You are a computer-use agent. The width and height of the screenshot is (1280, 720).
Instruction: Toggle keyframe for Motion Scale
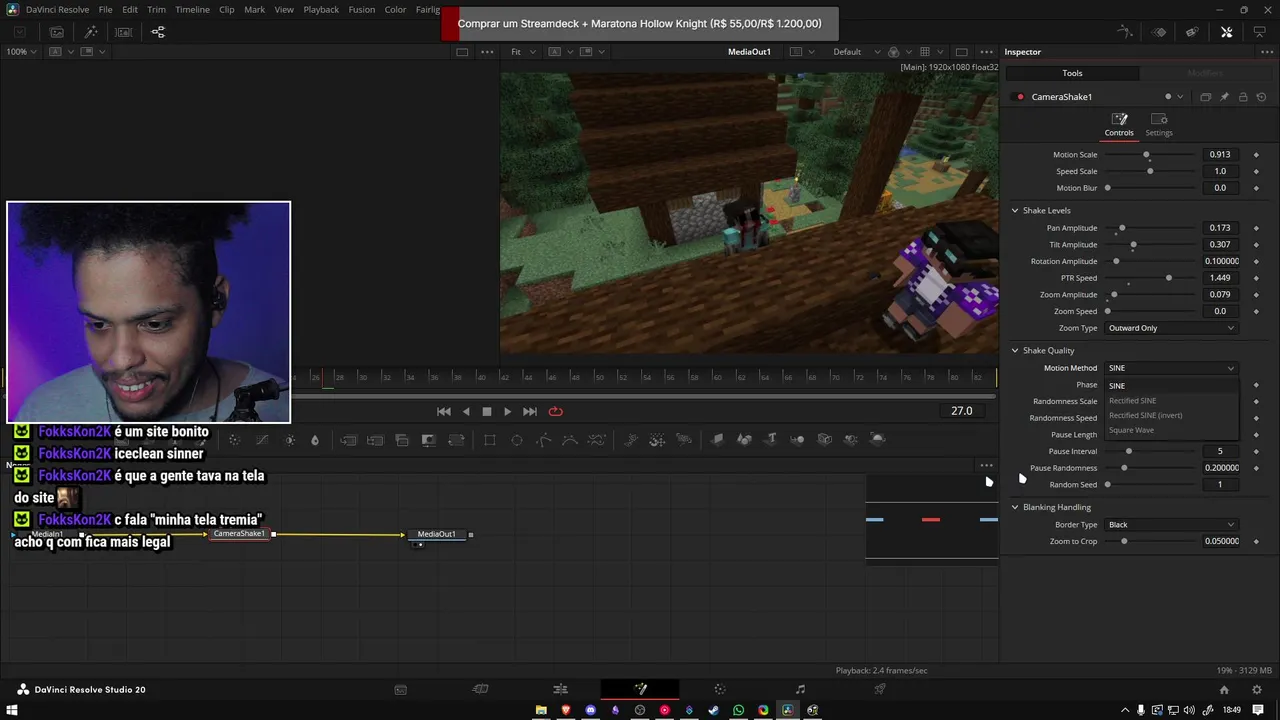pos(1256,155)
